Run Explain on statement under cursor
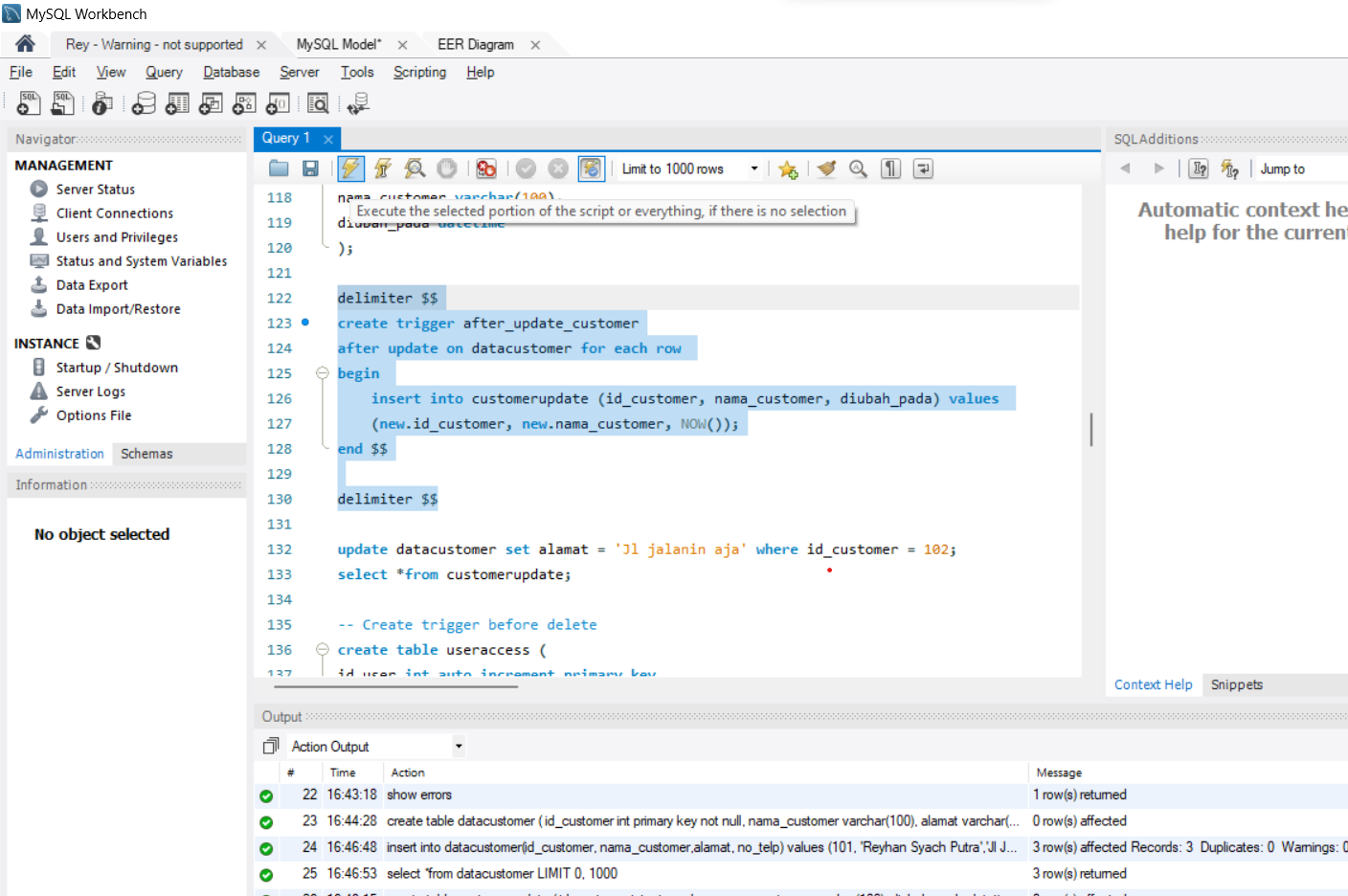Screen dimensions: 1348x896 (x=415, y=168)
